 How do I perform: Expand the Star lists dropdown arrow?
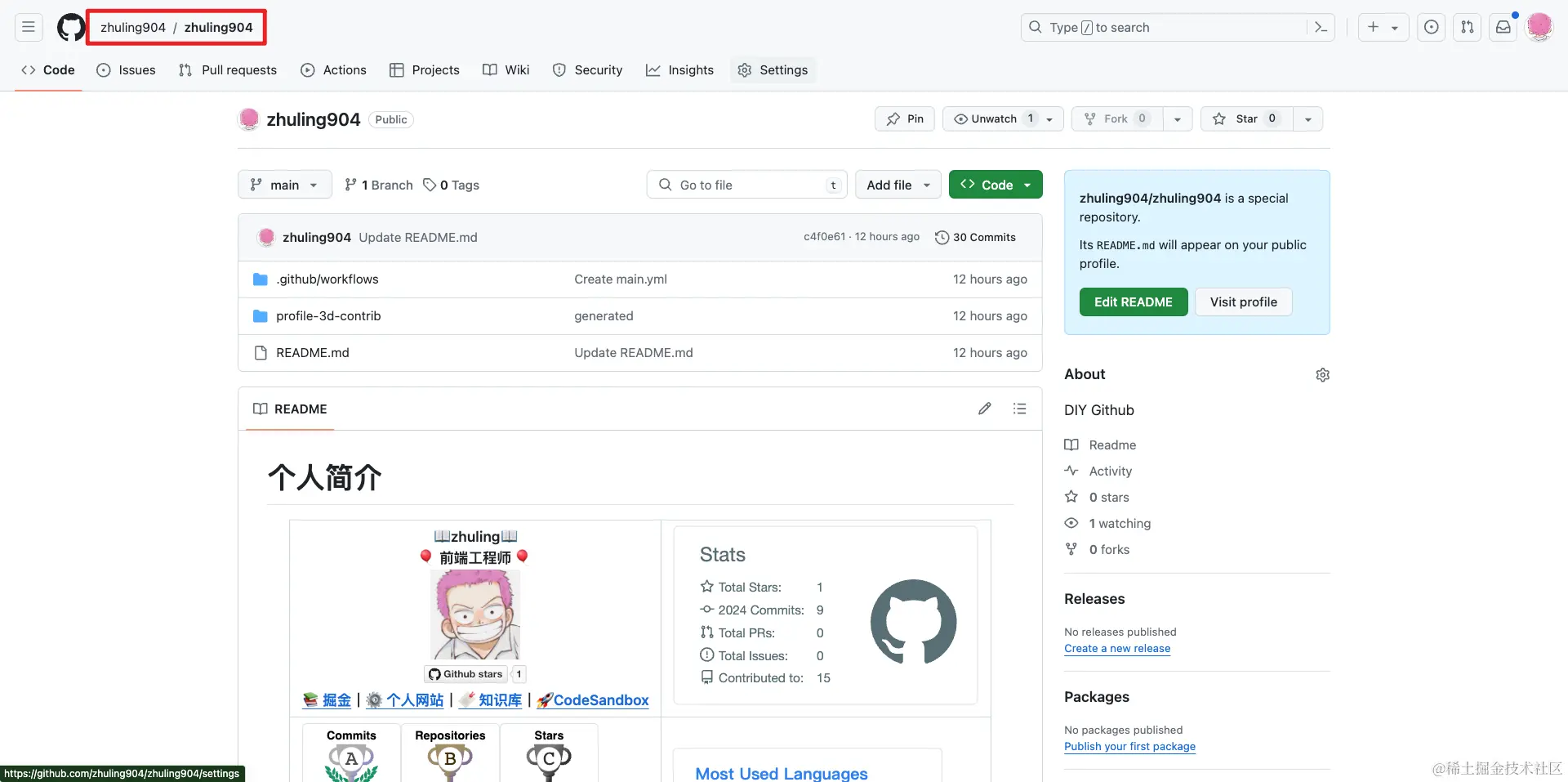(x=1308, y=119)
